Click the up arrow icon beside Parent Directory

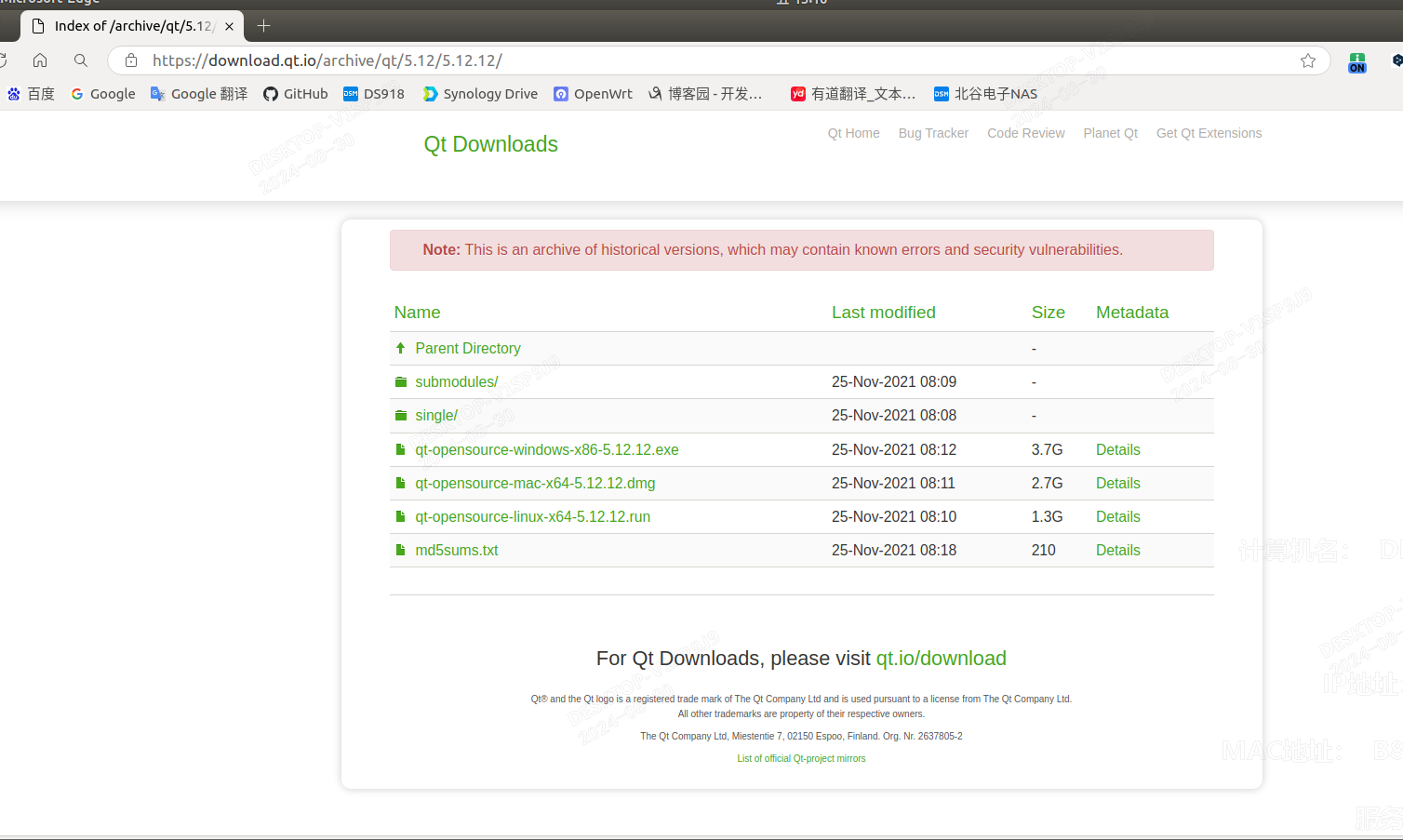click(x=400, y=348)
